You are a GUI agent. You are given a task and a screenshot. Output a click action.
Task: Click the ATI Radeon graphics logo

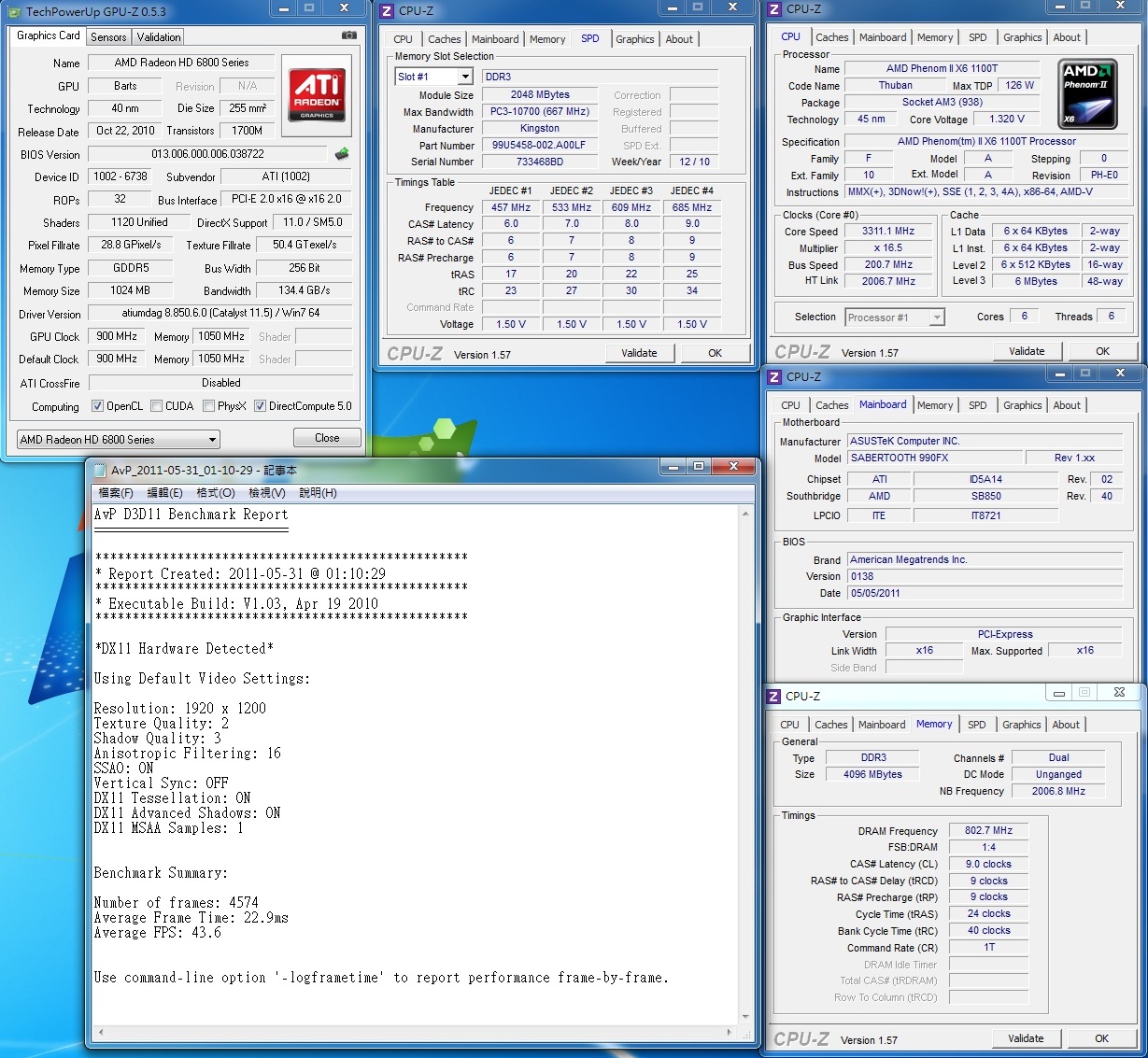tap(317, 95)
